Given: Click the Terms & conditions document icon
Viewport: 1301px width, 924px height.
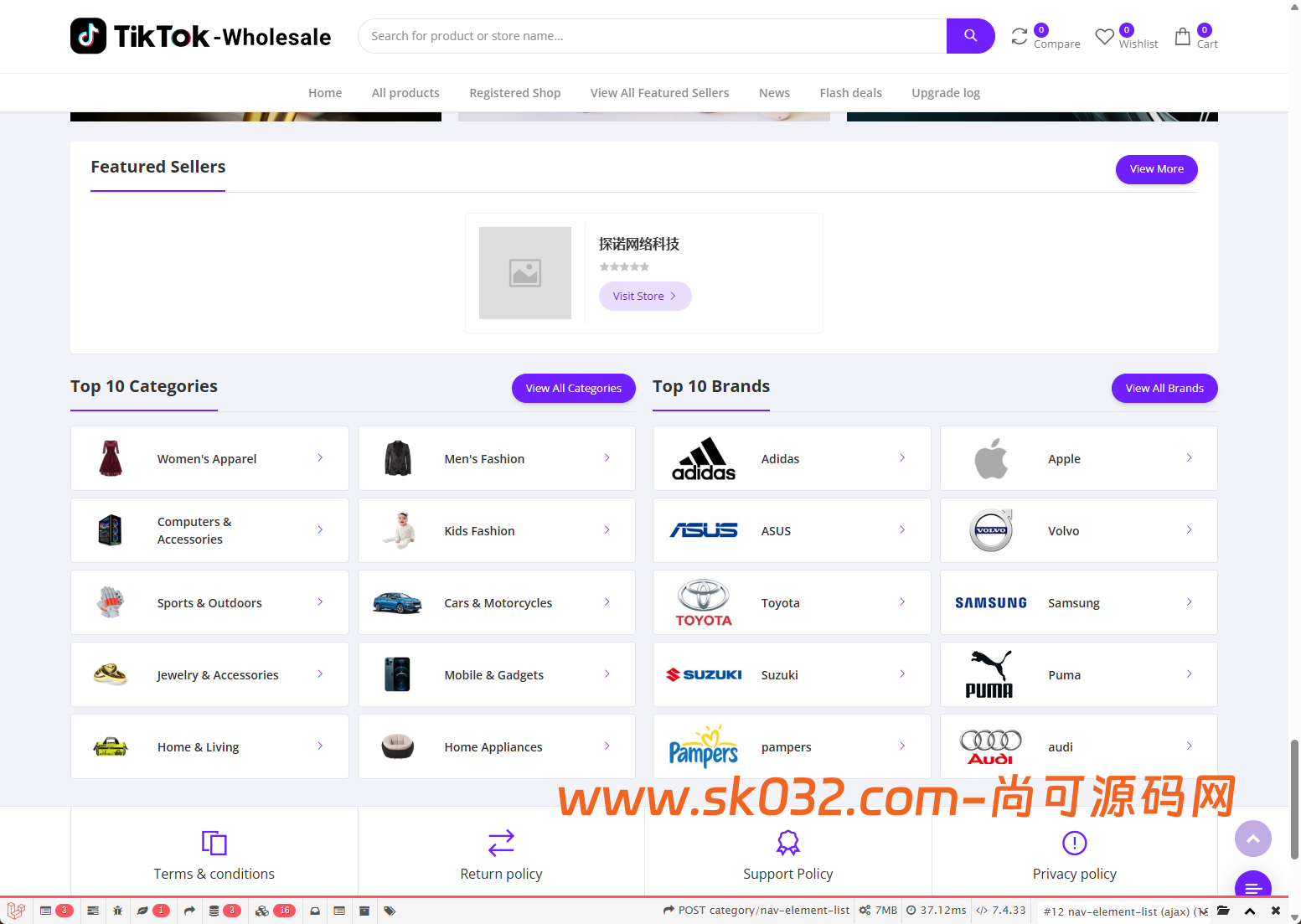Looking at the screenshot, I should pyautogui.click(x=214, y=843).
